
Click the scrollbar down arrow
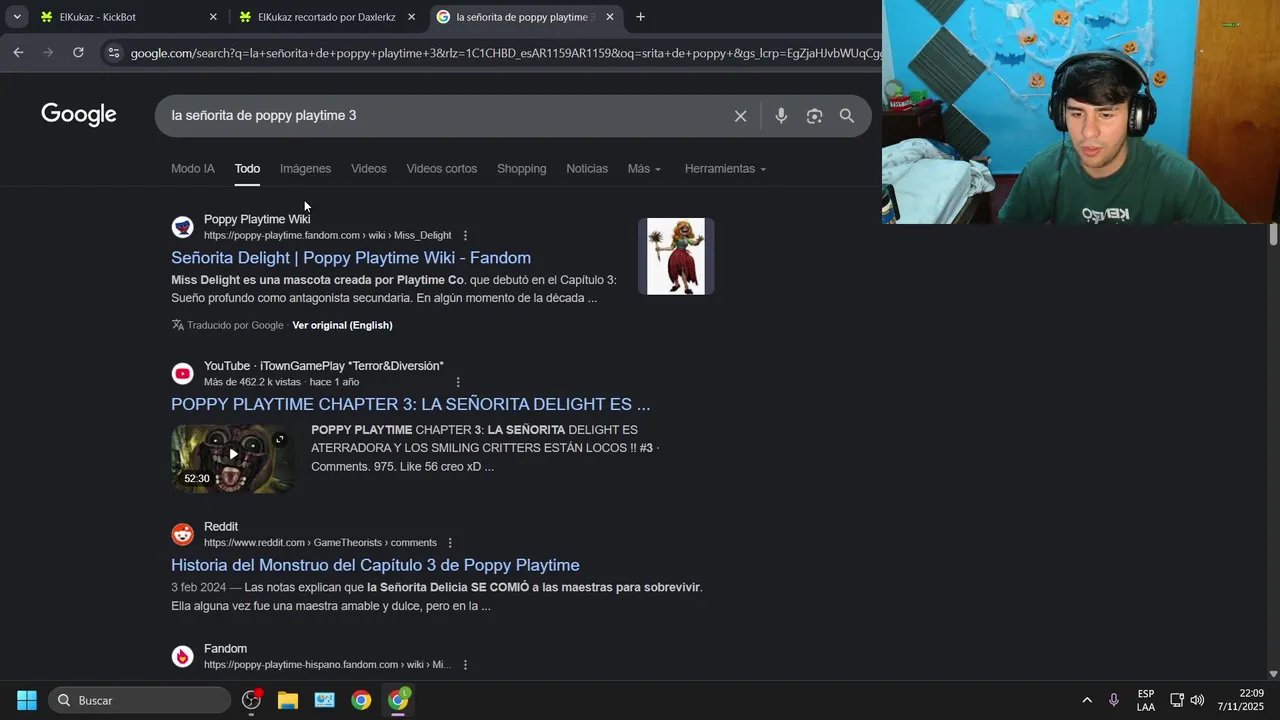click(x=1273, y=674)
